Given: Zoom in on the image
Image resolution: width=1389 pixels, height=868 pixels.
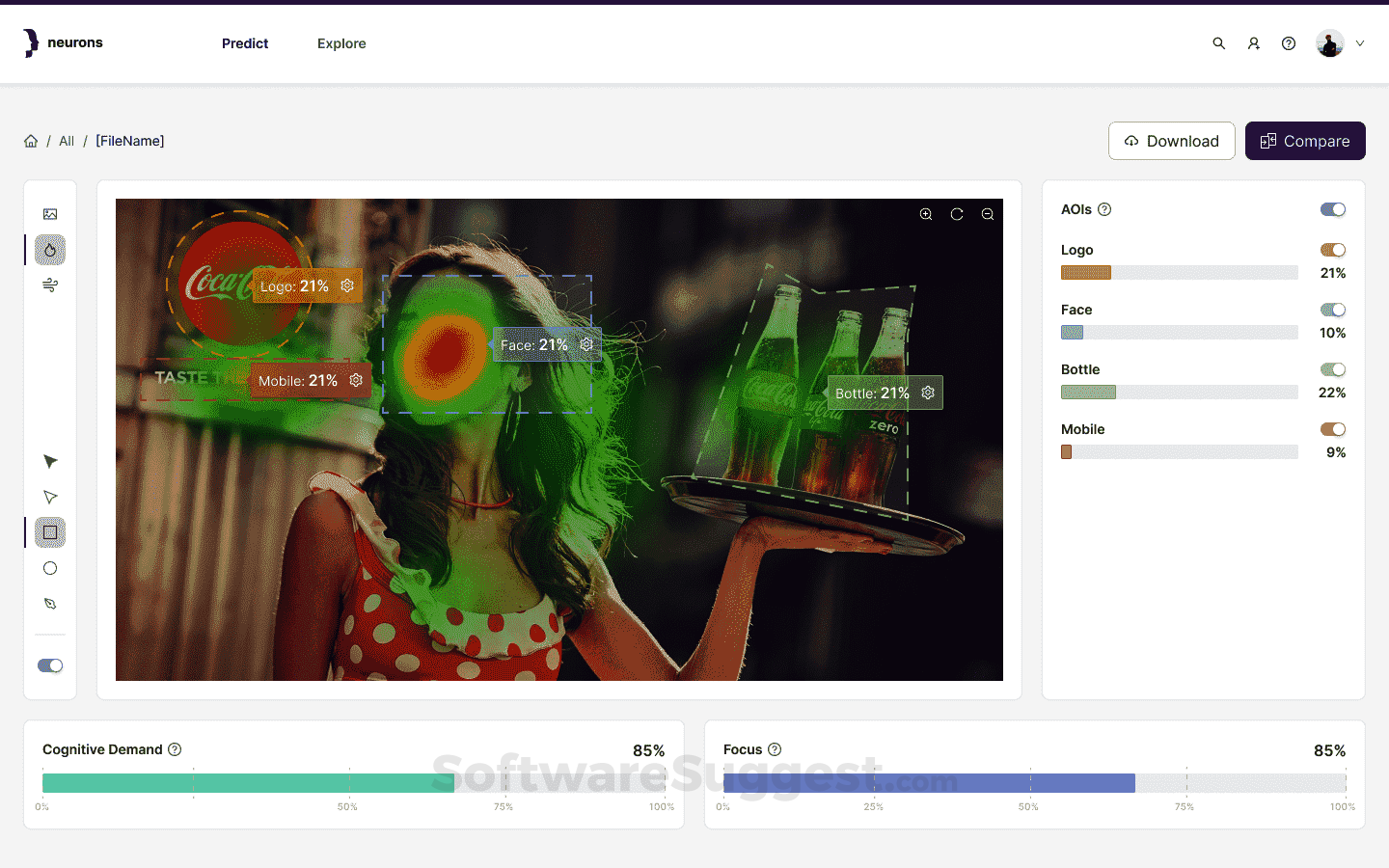Looking at the screenshot, I should pos(926,214).
